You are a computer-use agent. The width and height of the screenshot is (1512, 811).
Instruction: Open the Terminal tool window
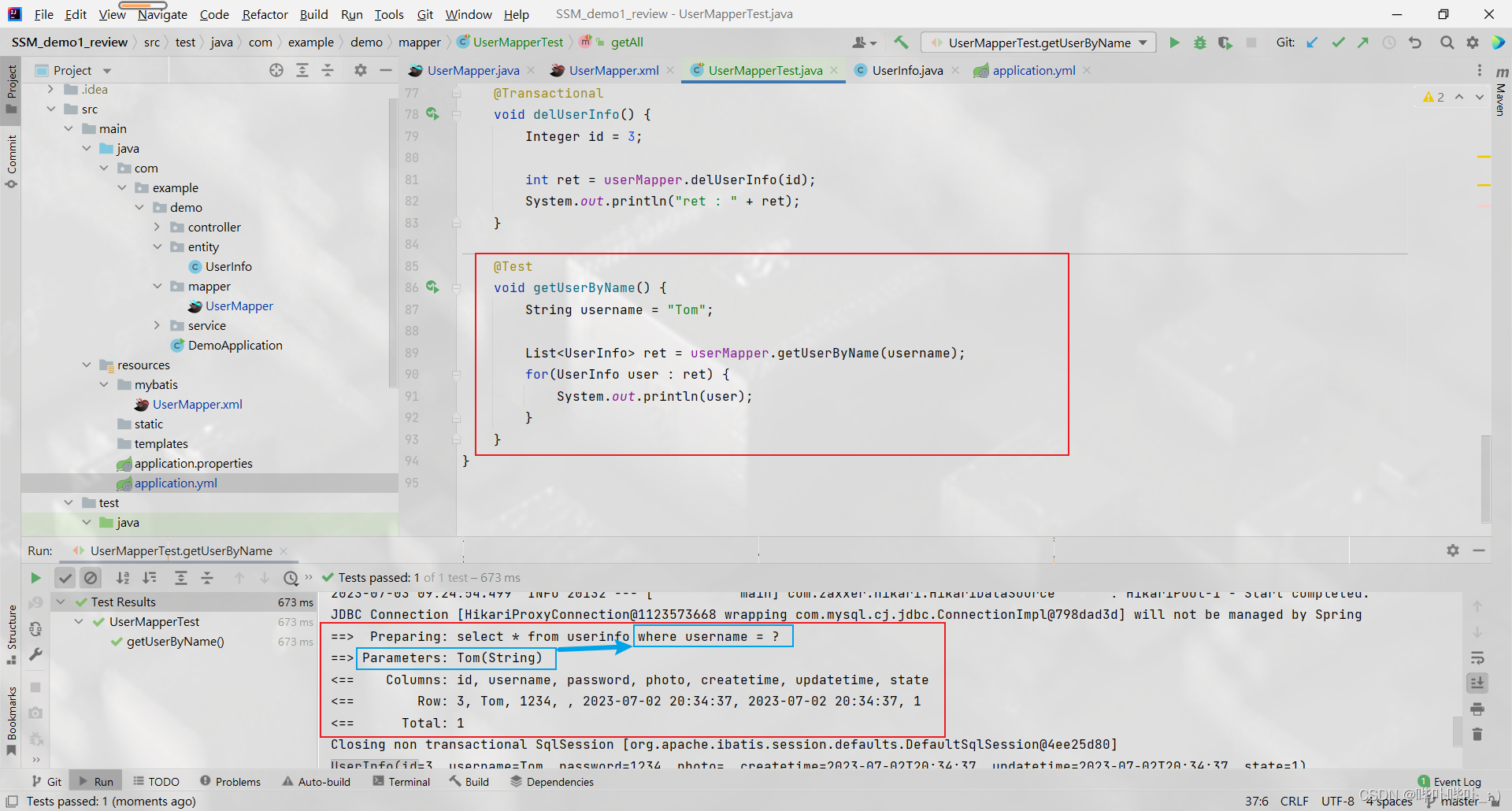click(x=402, y=782)
